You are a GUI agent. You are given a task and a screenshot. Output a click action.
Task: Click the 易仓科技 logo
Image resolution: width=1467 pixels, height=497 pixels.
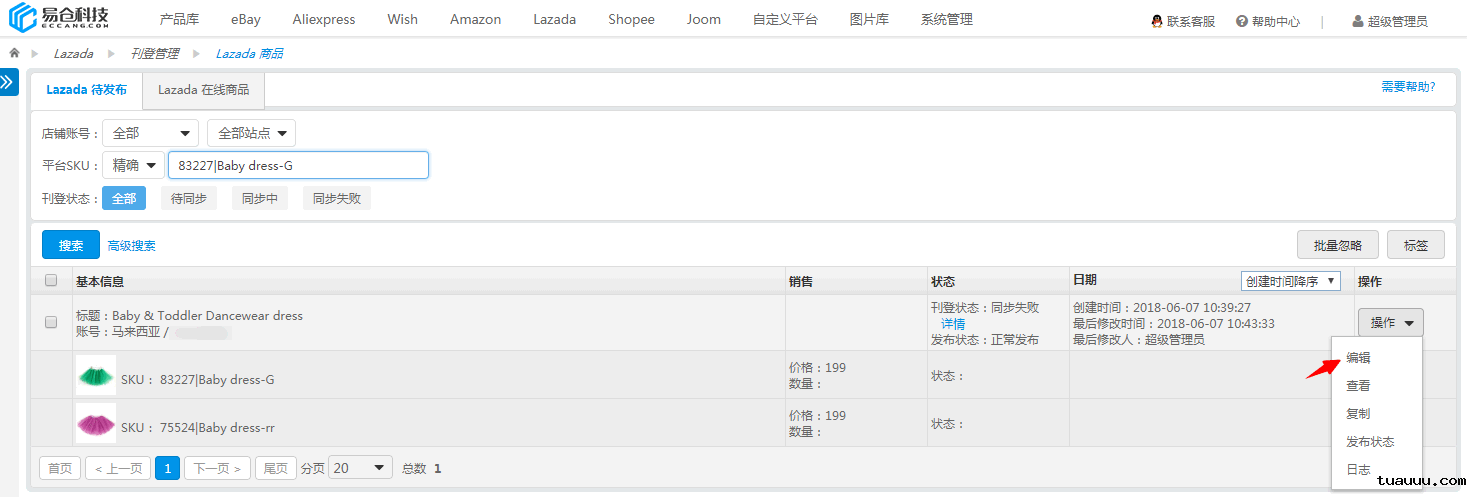60,19
